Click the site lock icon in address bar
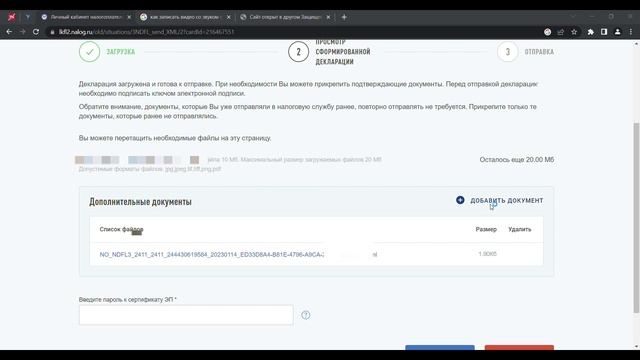Screen dimensions: 640x360 52,32
